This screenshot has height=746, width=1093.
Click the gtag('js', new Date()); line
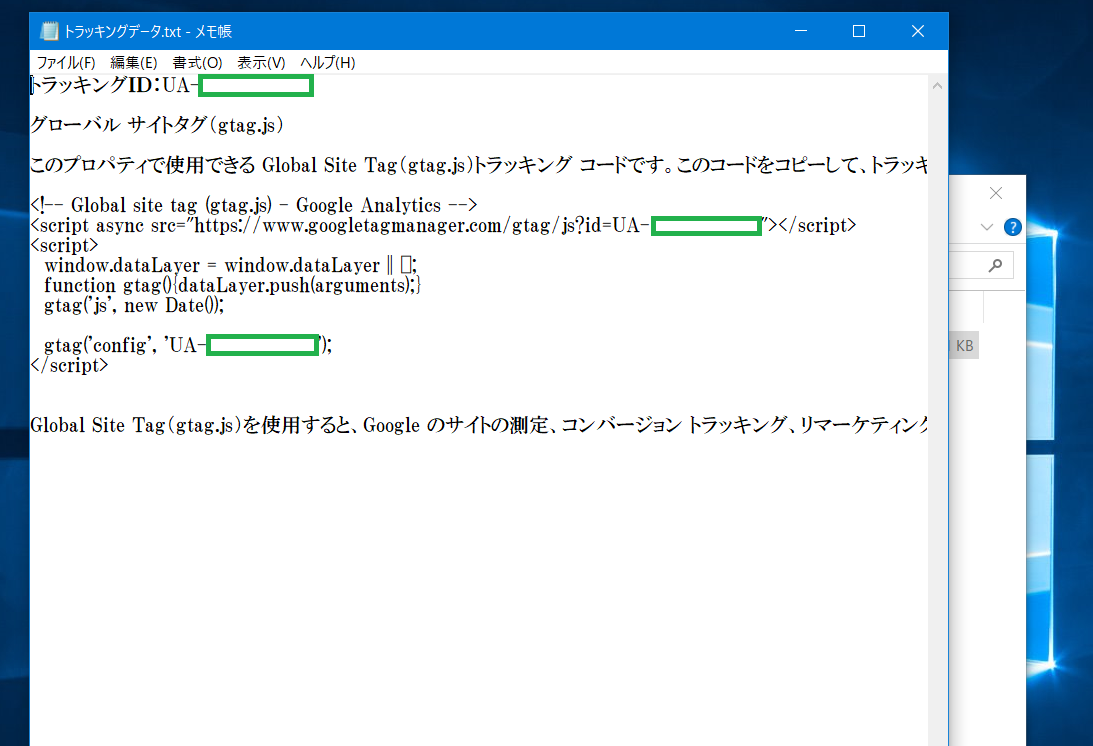(134, 305)
